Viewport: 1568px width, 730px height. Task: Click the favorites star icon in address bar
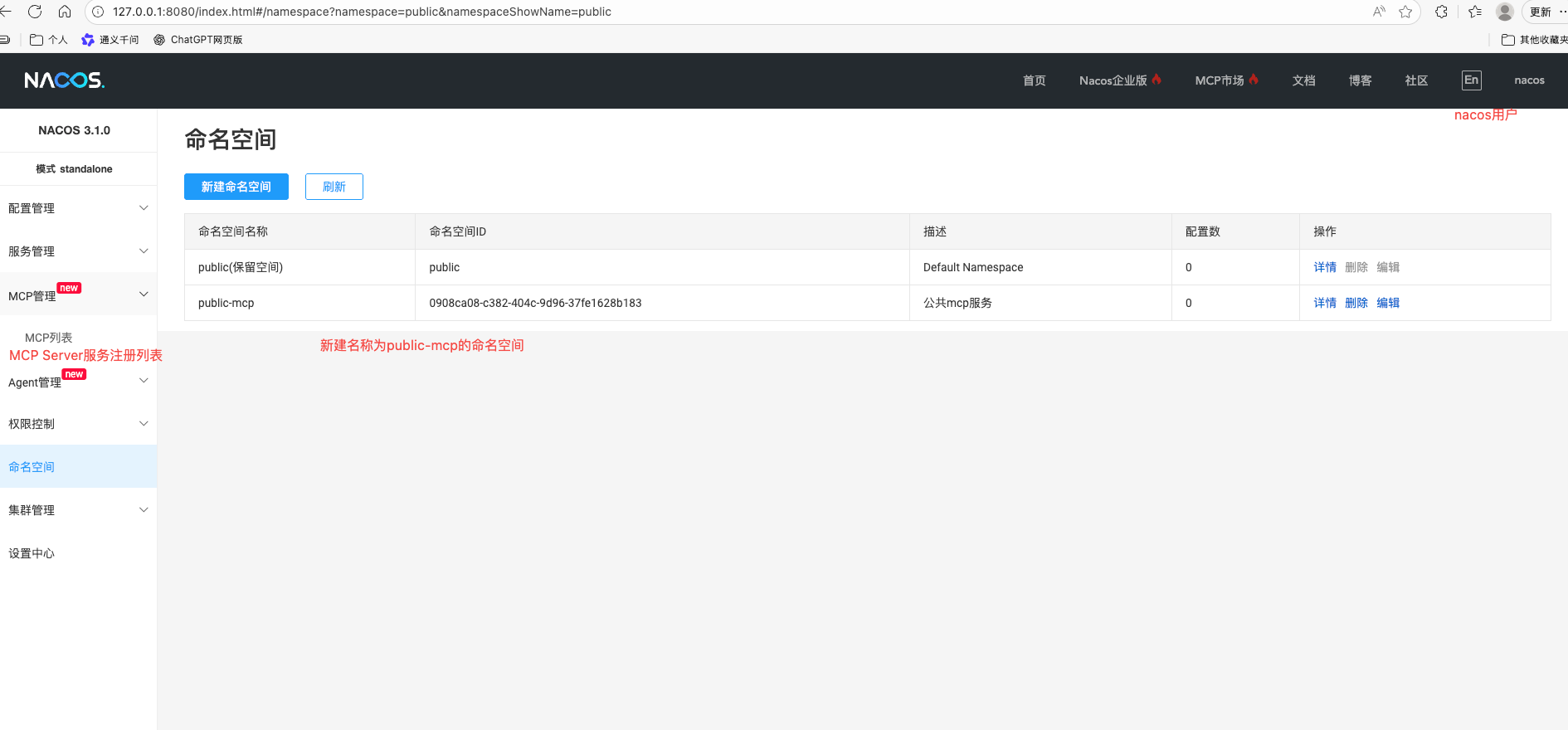point(1405,12)
